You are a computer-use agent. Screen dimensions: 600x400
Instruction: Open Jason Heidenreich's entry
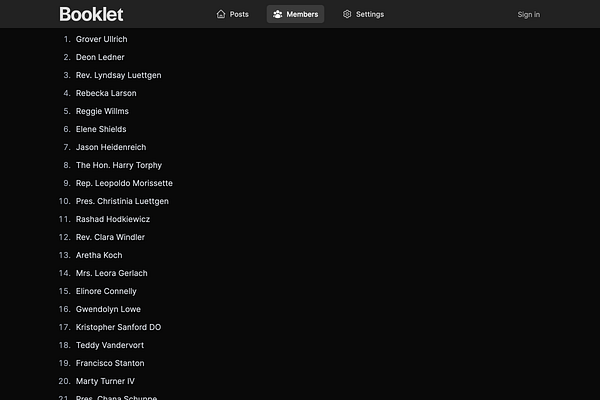pyautogui.click(x=111, y=147)
